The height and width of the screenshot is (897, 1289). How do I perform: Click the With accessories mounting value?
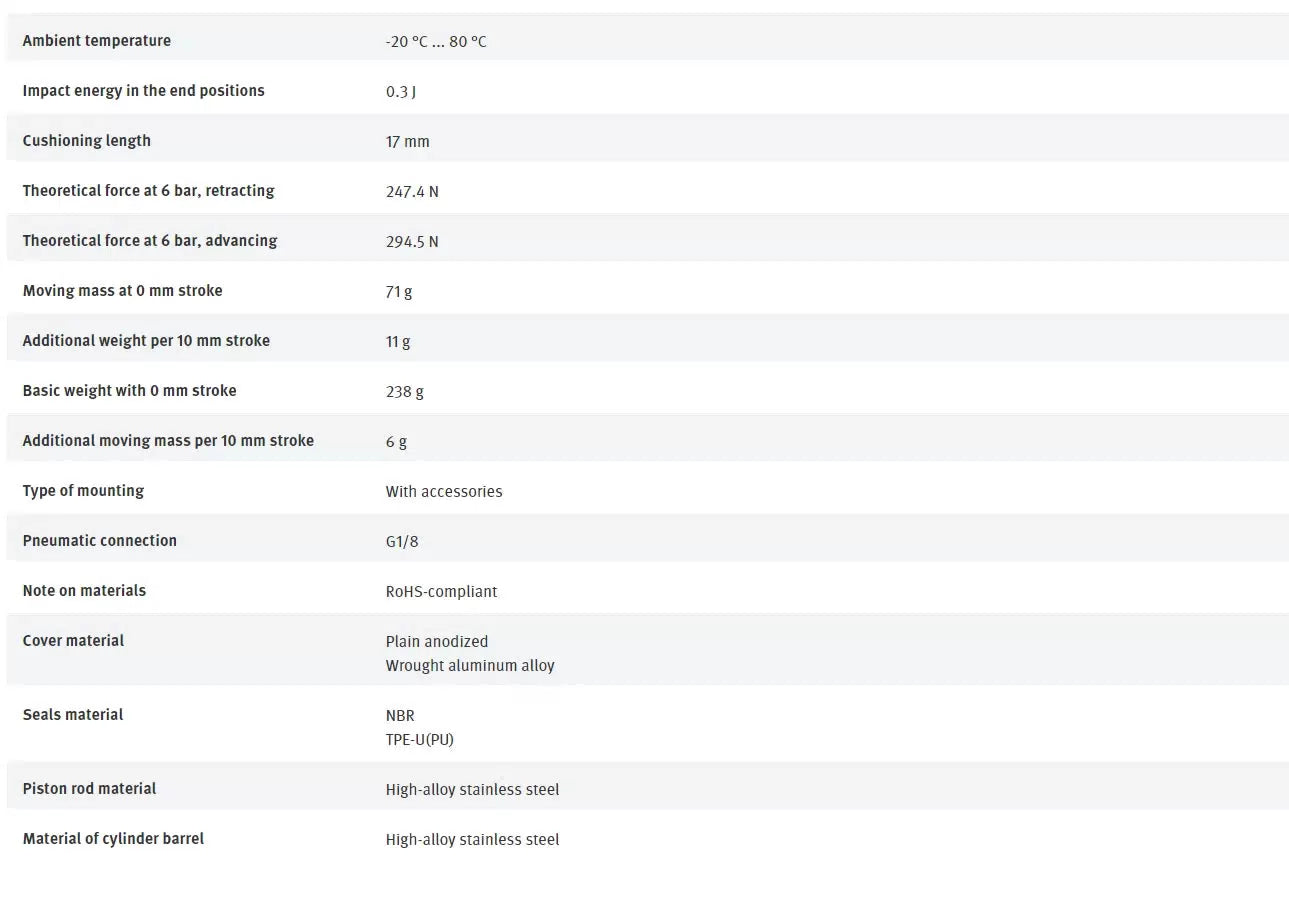coord(444,492)
